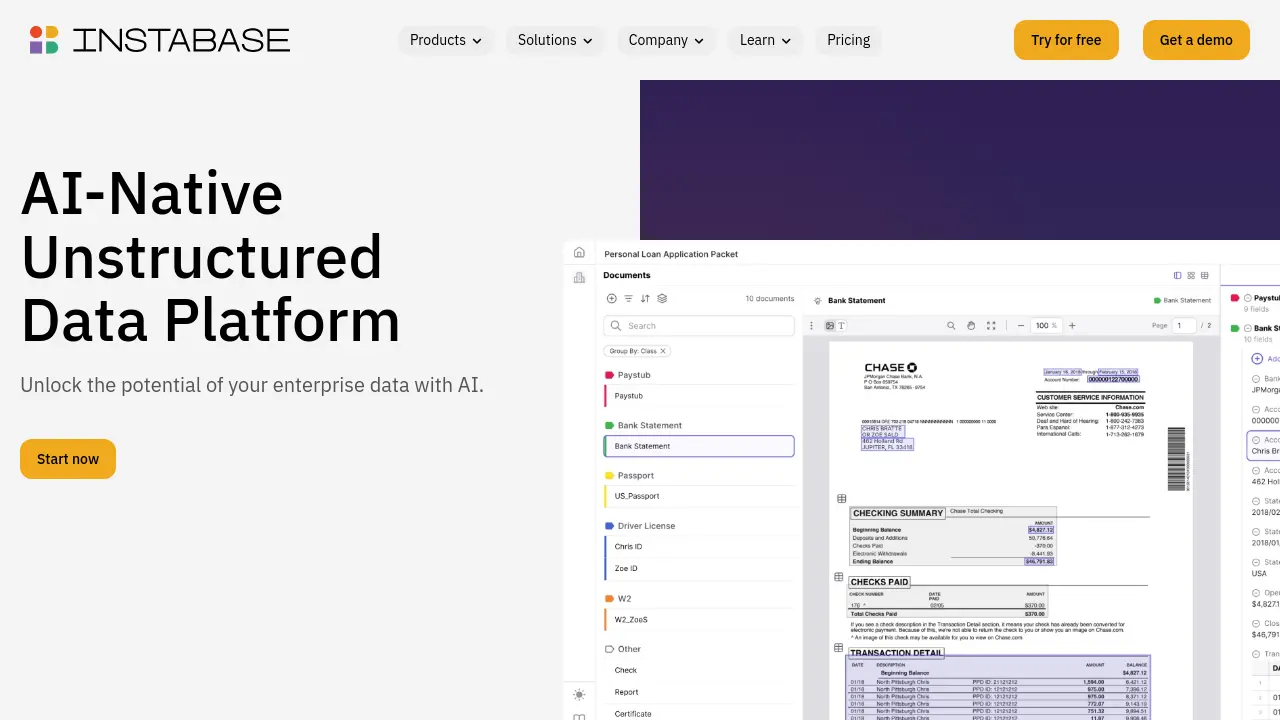Select the grid layout icon
The height and width of the screenshot is (720, 1280).
point(1191,275)
